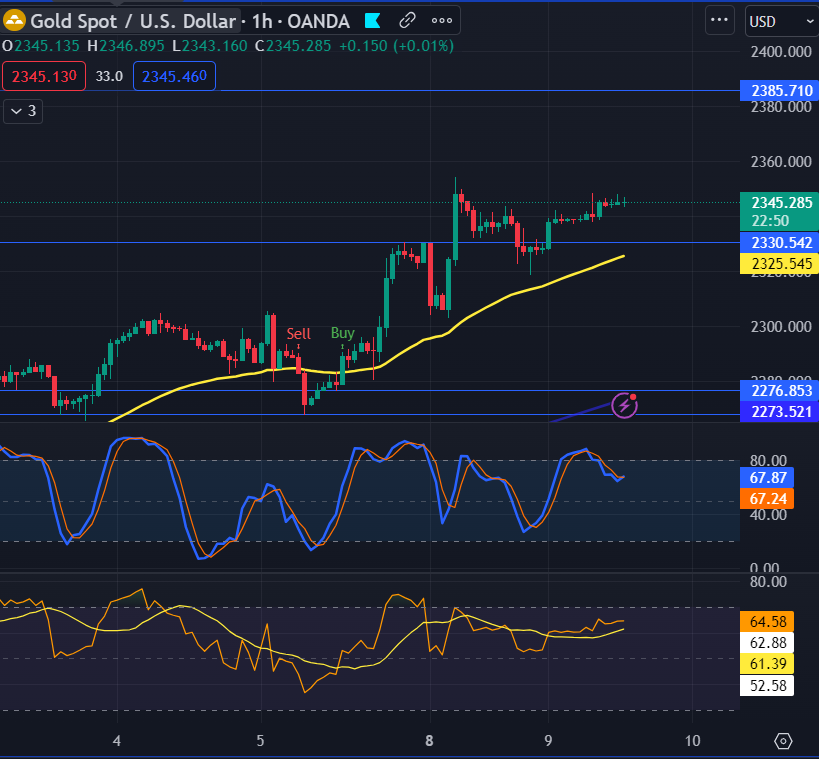Click date label 10 on time axis

(693, 741)
